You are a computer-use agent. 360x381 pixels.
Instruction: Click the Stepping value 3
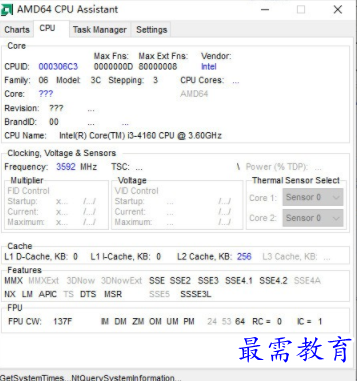coord(155,80)
